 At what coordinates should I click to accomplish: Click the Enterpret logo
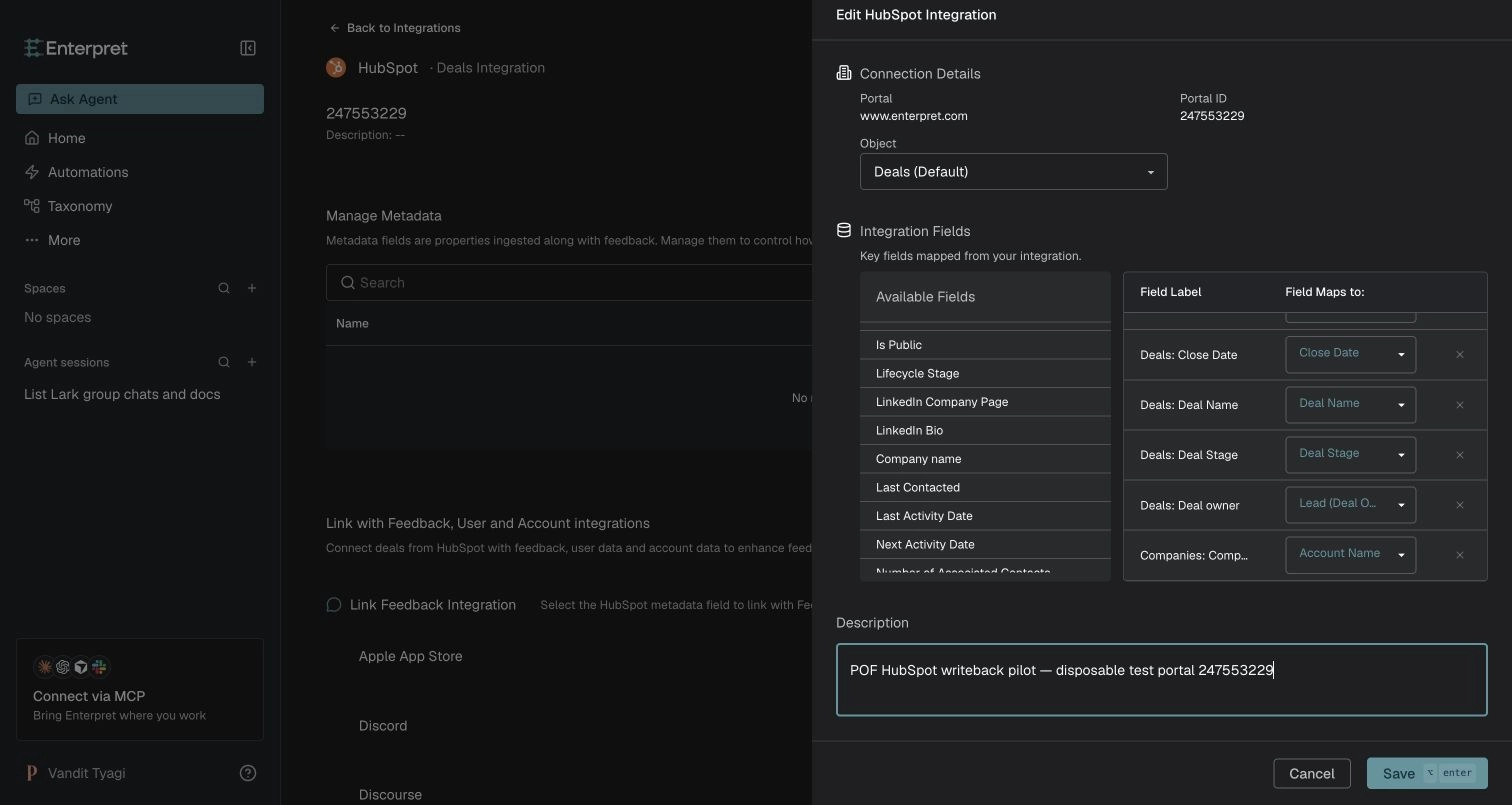[76, 48]
